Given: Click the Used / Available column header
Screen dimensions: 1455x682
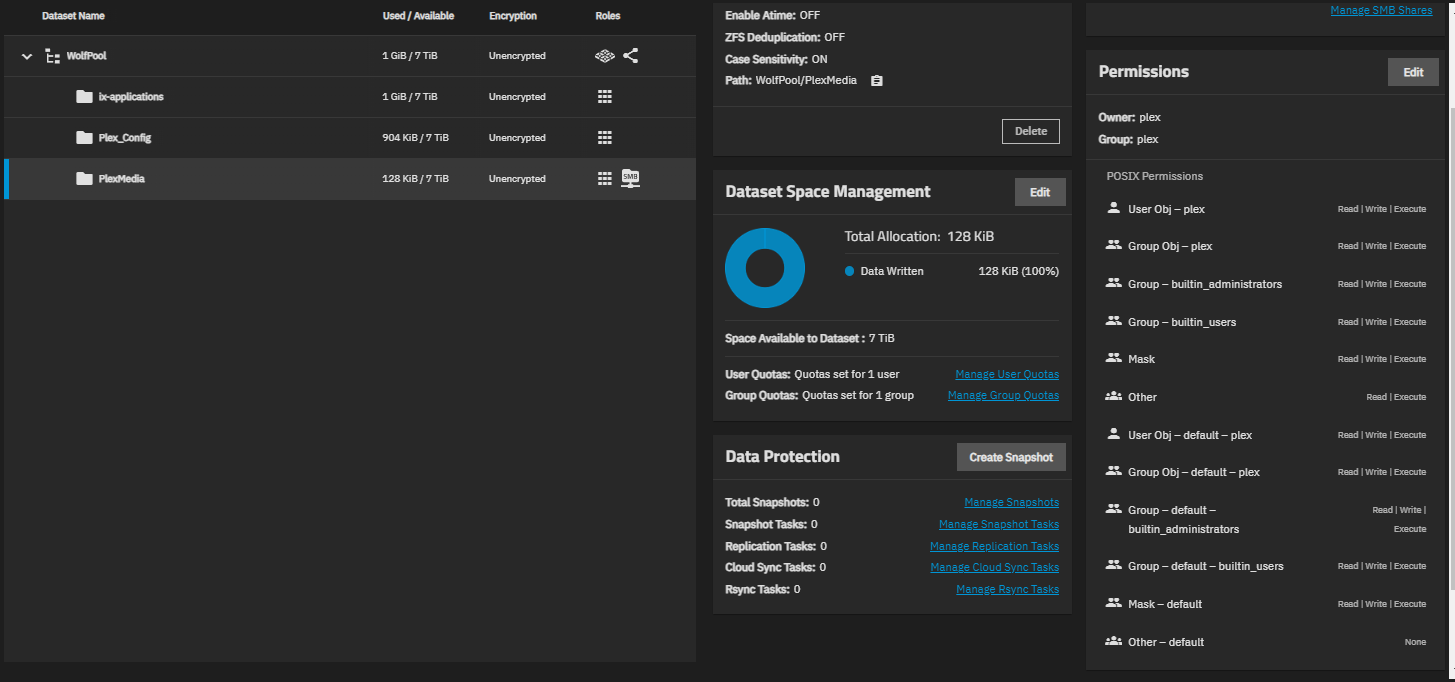Looking at the screenshot, I should (x=418, y=16).
